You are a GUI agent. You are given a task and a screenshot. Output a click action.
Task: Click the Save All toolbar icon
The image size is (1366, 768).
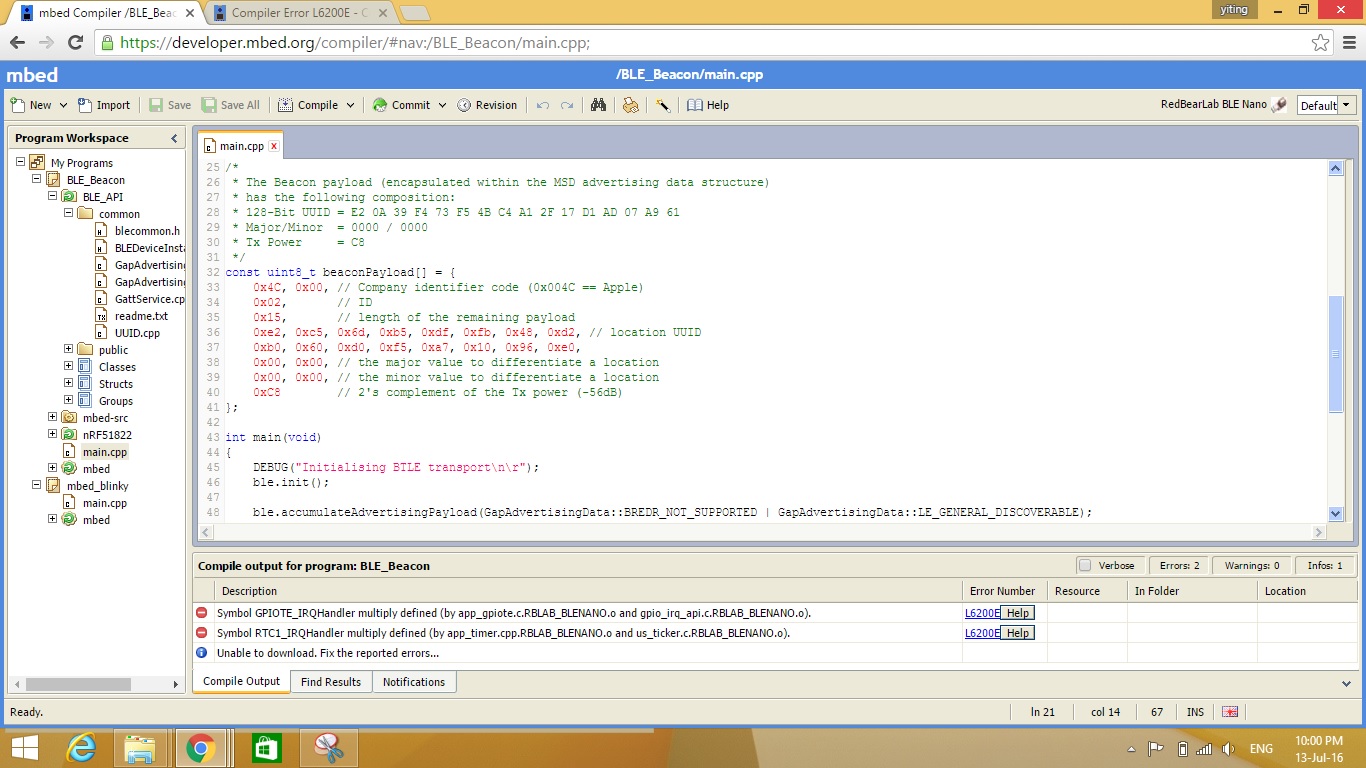(209, 105)
